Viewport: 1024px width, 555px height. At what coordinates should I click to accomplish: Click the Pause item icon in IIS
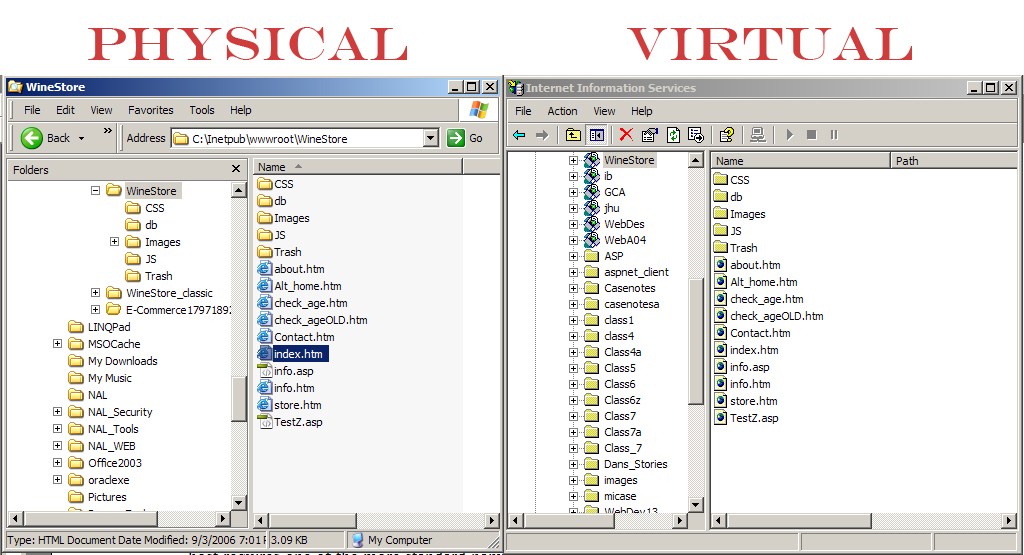[834, 135]
